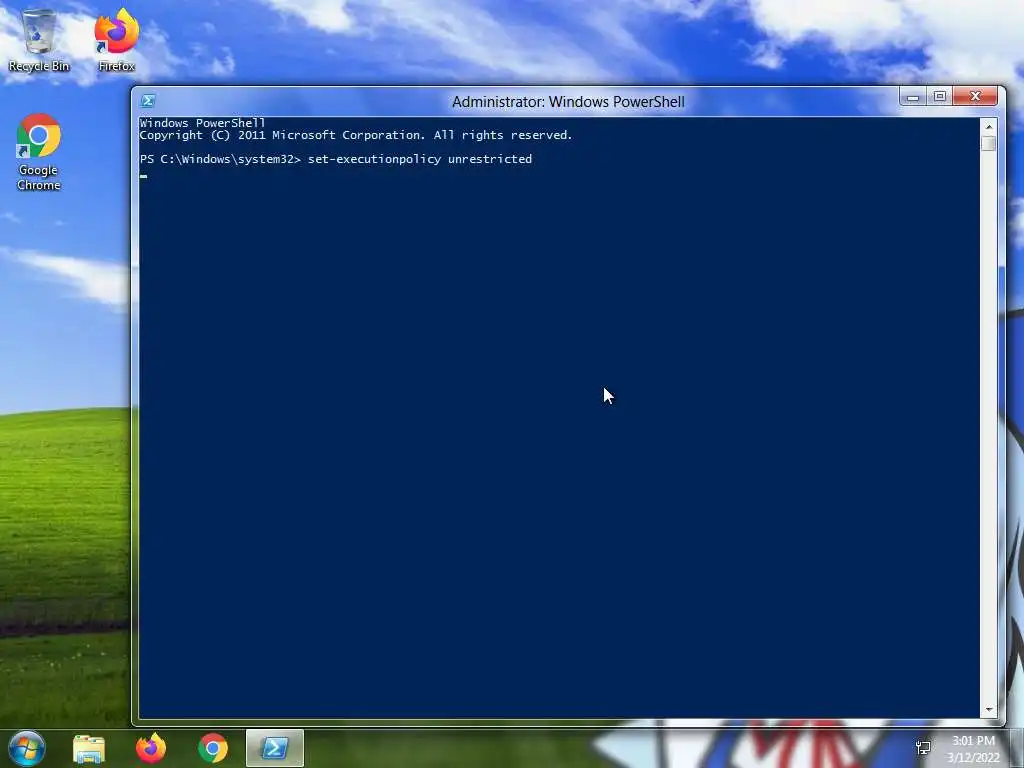Maximize the PowerShell window

pyautogui.click(x=940, y=97)
